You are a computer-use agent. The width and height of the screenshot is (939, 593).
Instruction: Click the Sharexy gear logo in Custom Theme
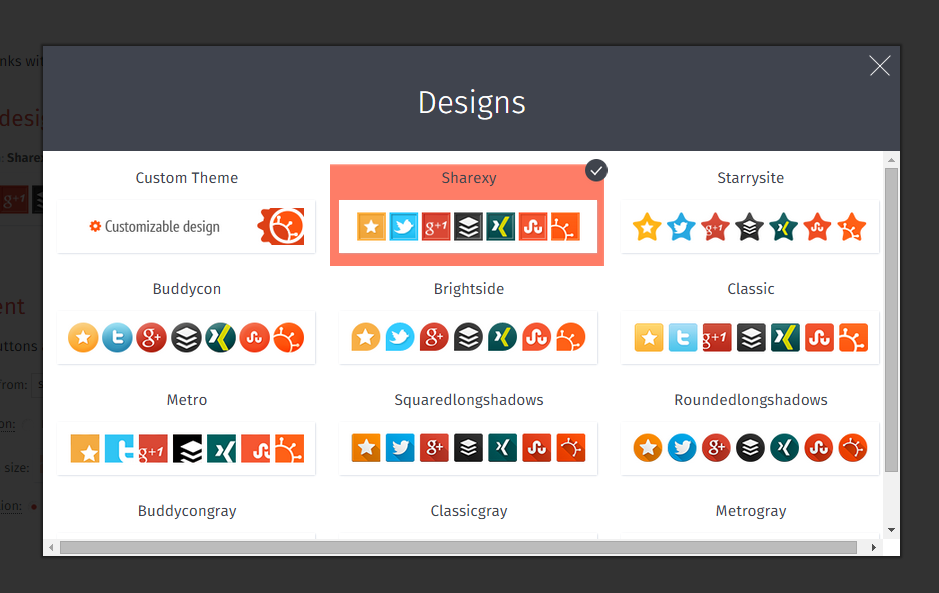(281, 226)
